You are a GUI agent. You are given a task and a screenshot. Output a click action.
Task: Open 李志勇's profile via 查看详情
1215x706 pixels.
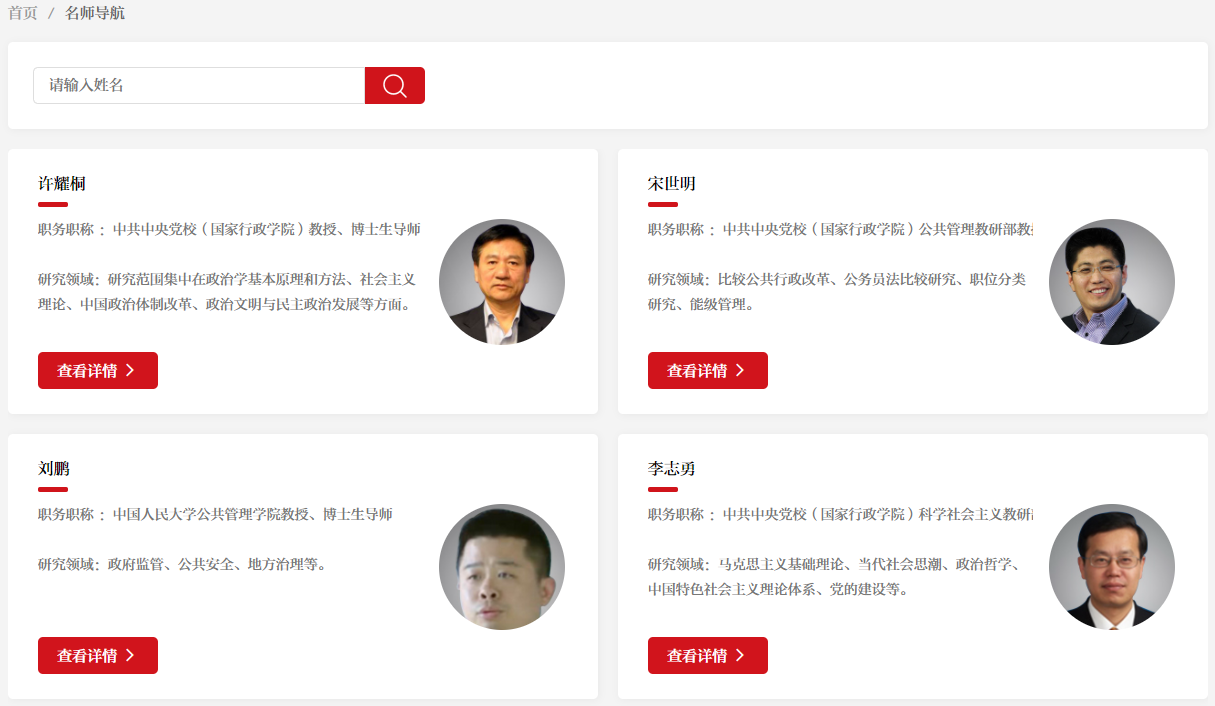coord(707,655)
